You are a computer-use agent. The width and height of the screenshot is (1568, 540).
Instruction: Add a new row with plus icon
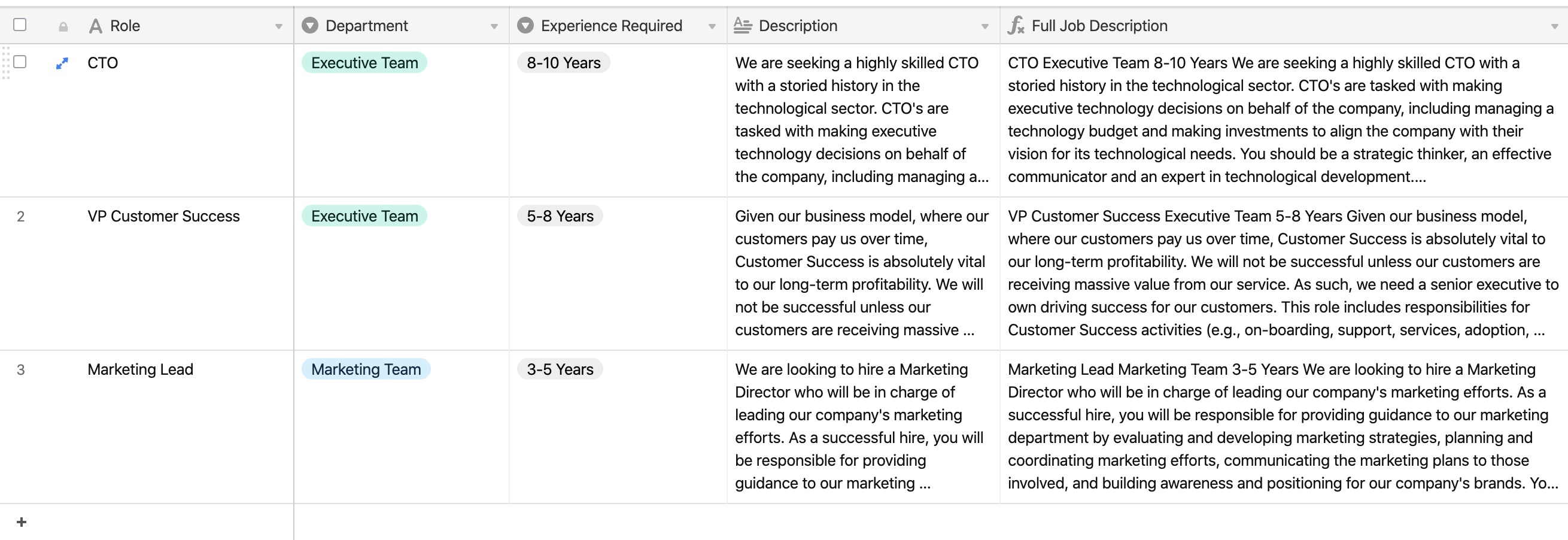click(x=22, y=521)
